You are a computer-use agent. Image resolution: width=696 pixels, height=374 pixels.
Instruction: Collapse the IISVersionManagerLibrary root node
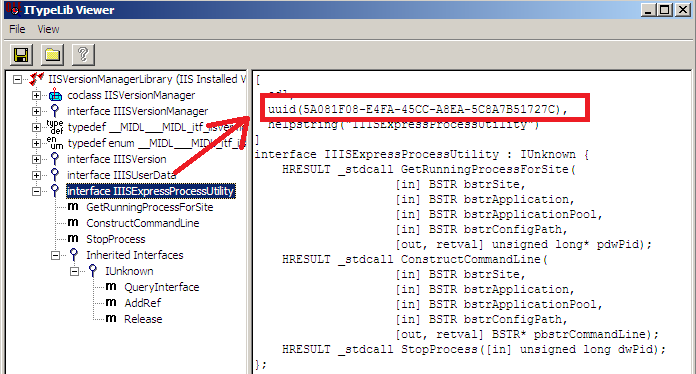point(17,80)
